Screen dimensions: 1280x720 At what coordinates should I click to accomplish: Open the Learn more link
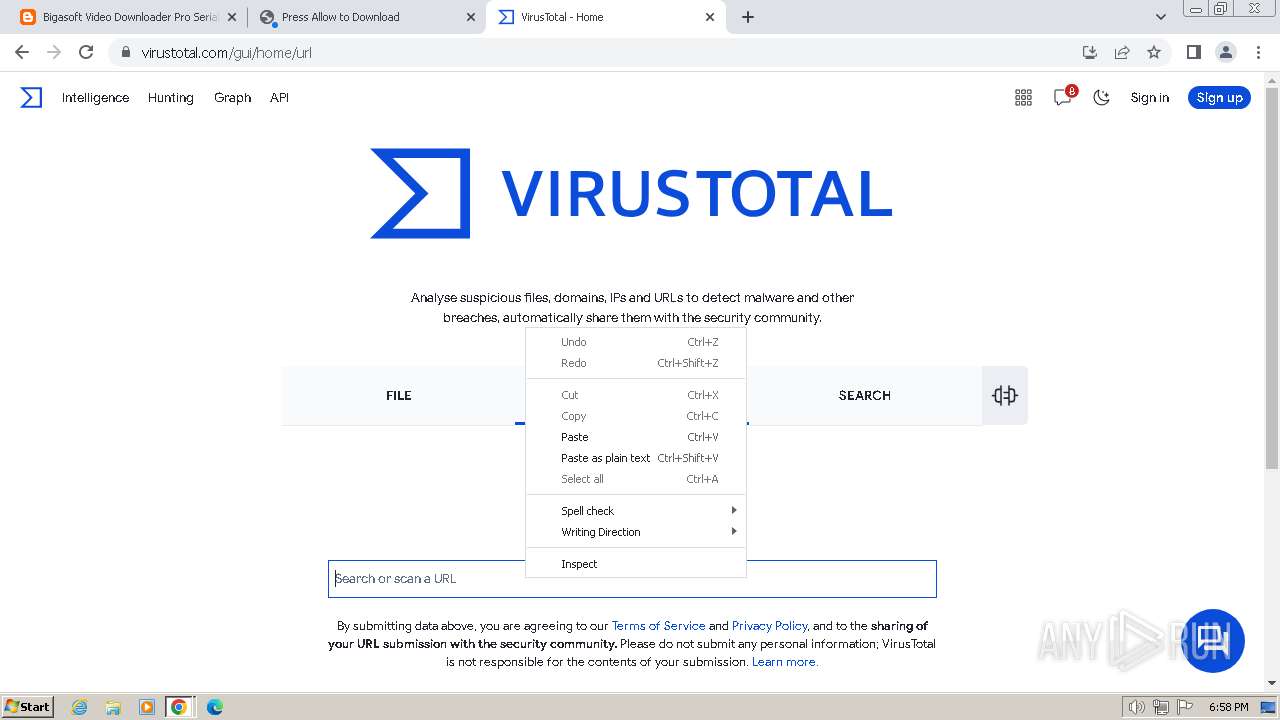tap(784, 662)
